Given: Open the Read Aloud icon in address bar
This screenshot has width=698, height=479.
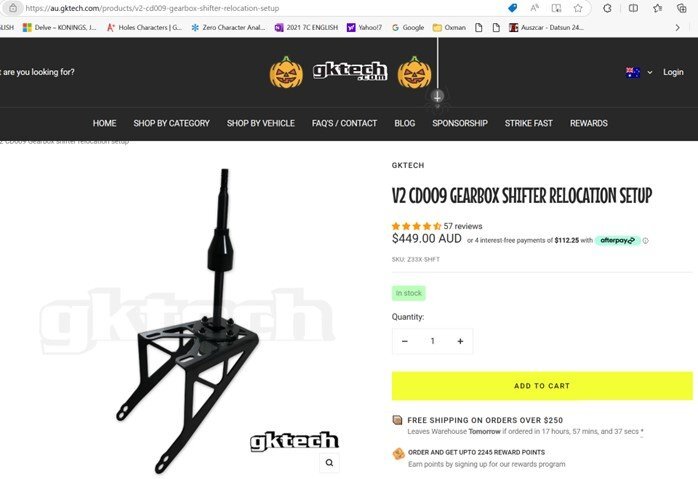Looking at the screenshot, I should [535, 8].
